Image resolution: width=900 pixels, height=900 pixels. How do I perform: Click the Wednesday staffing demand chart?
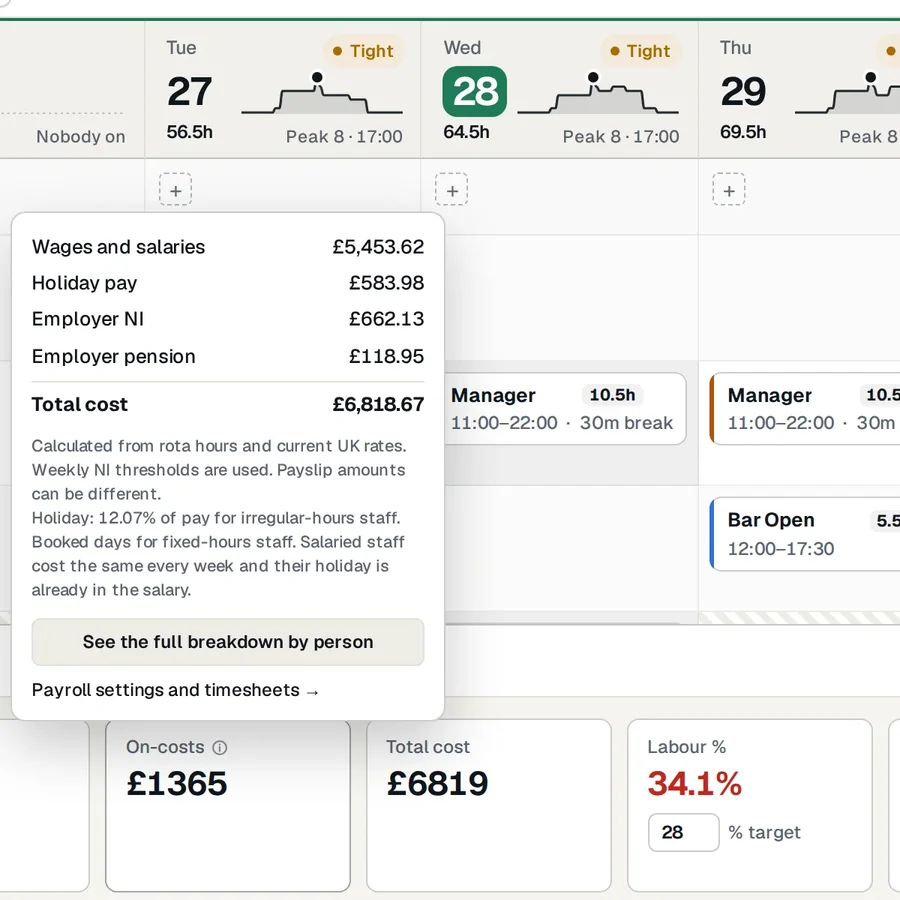click(x=598, y=95)
